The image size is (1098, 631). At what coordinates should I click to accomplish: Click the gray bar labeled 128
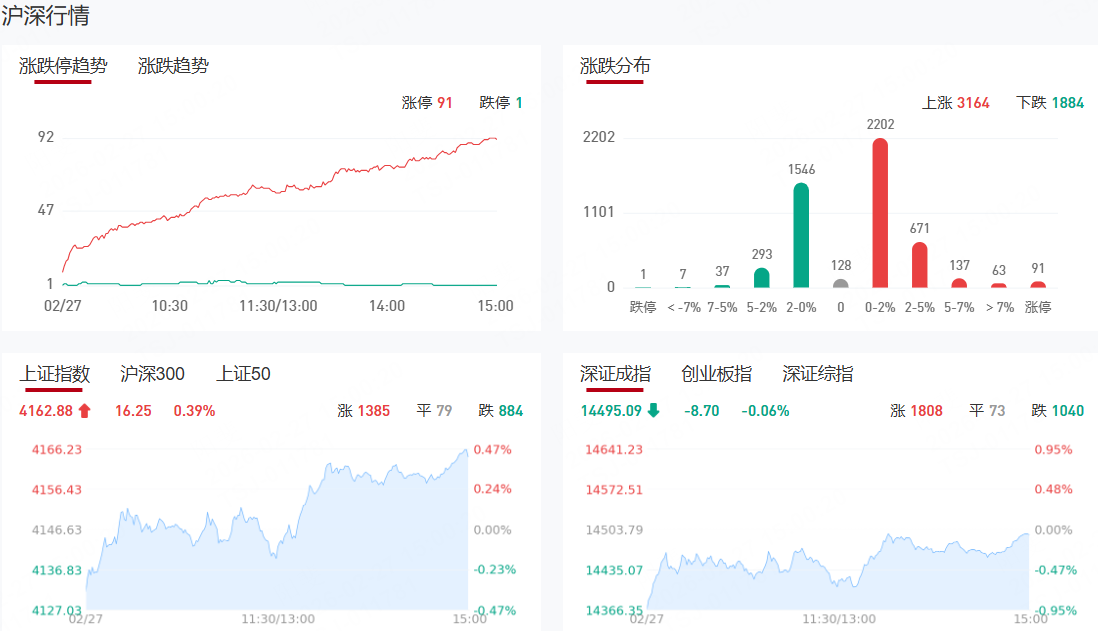tap(840, 283)
